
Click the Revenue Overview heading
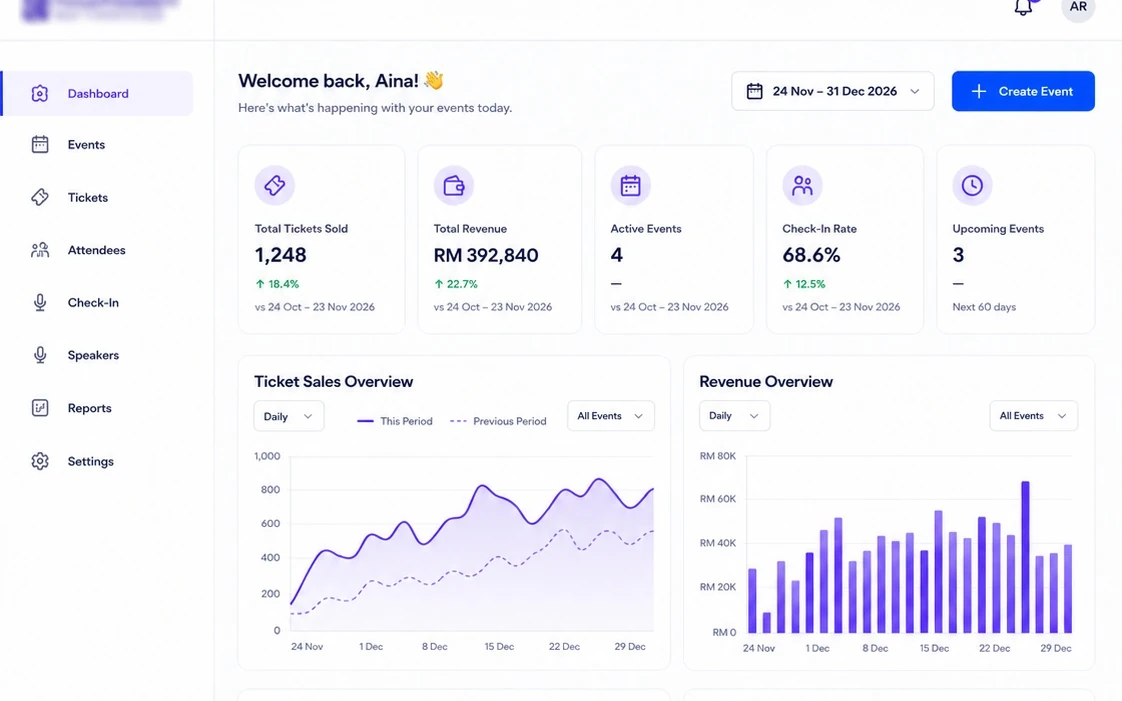pos(766,381)
